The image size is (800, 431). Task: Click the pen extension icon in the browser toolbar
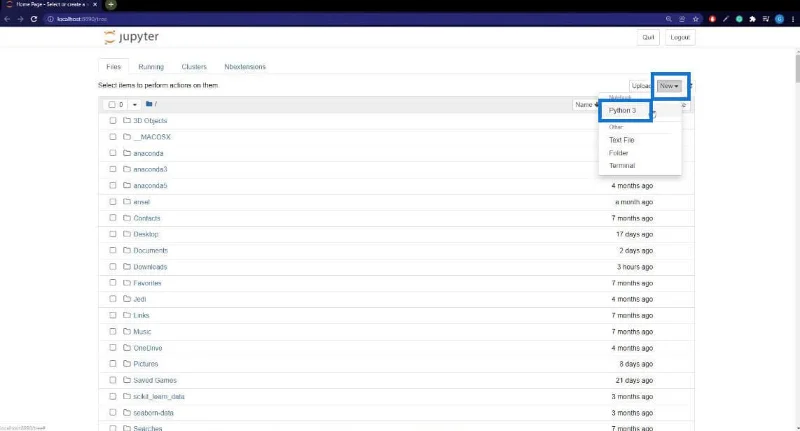[726, 19]
